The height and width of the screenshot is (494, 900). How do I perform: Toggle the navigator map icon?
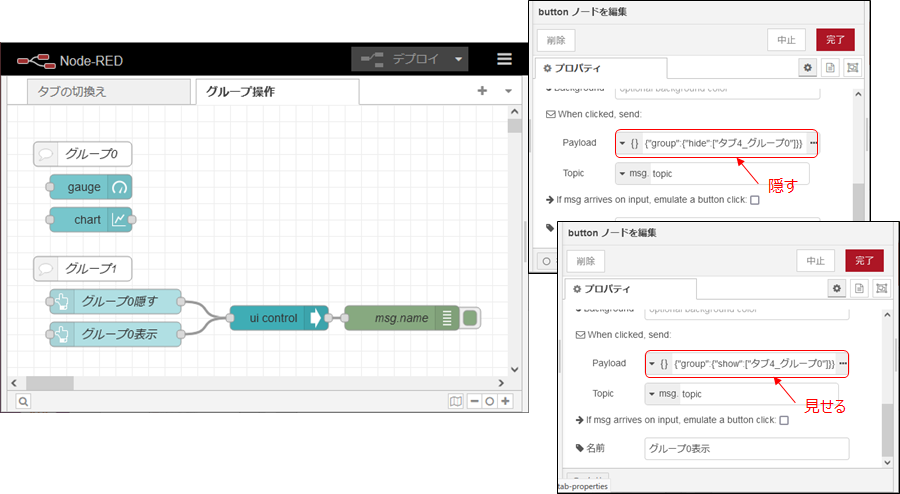click(x=456, y=401)
